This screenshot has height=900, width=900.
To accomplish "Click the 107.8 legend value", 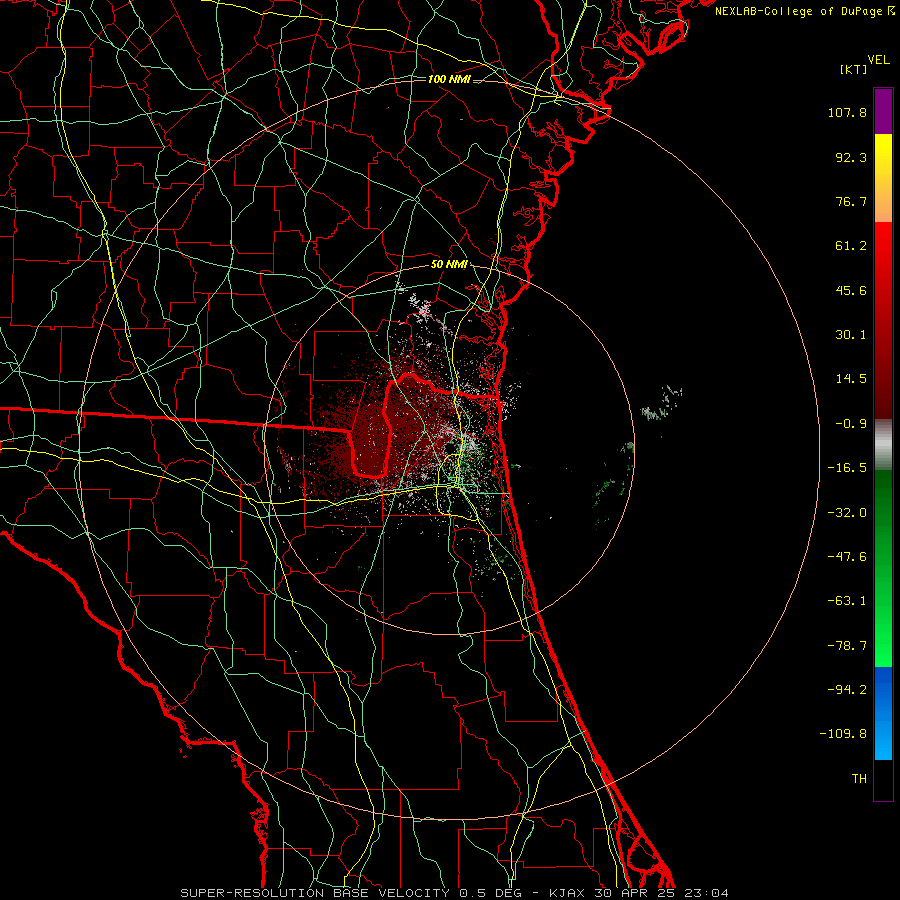I will (847, 112).
